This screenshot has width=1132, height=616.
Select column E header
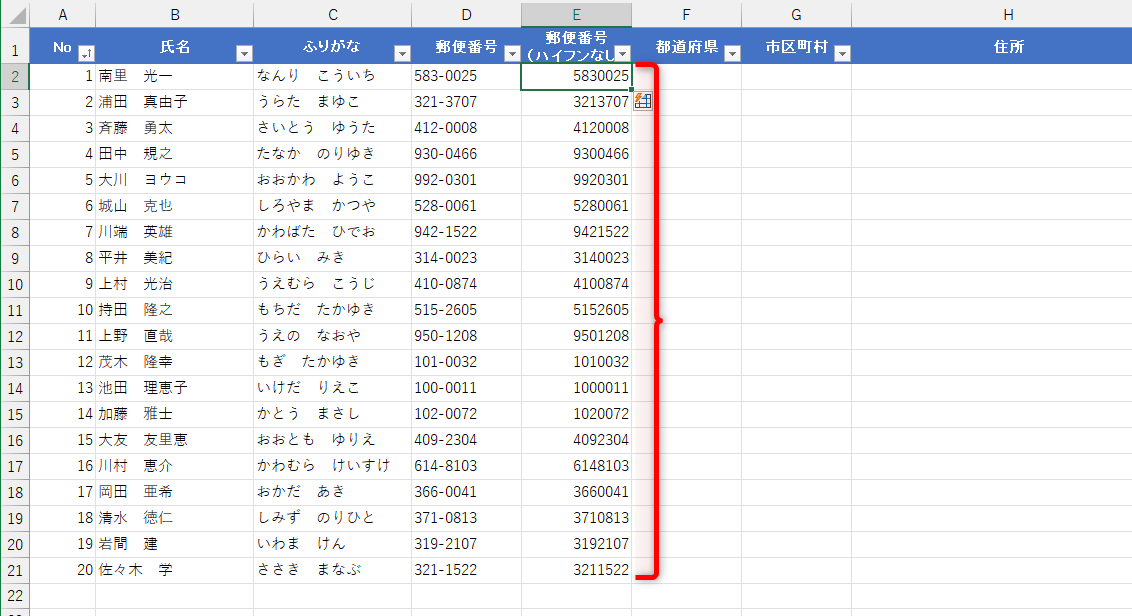tap(576, 14)
